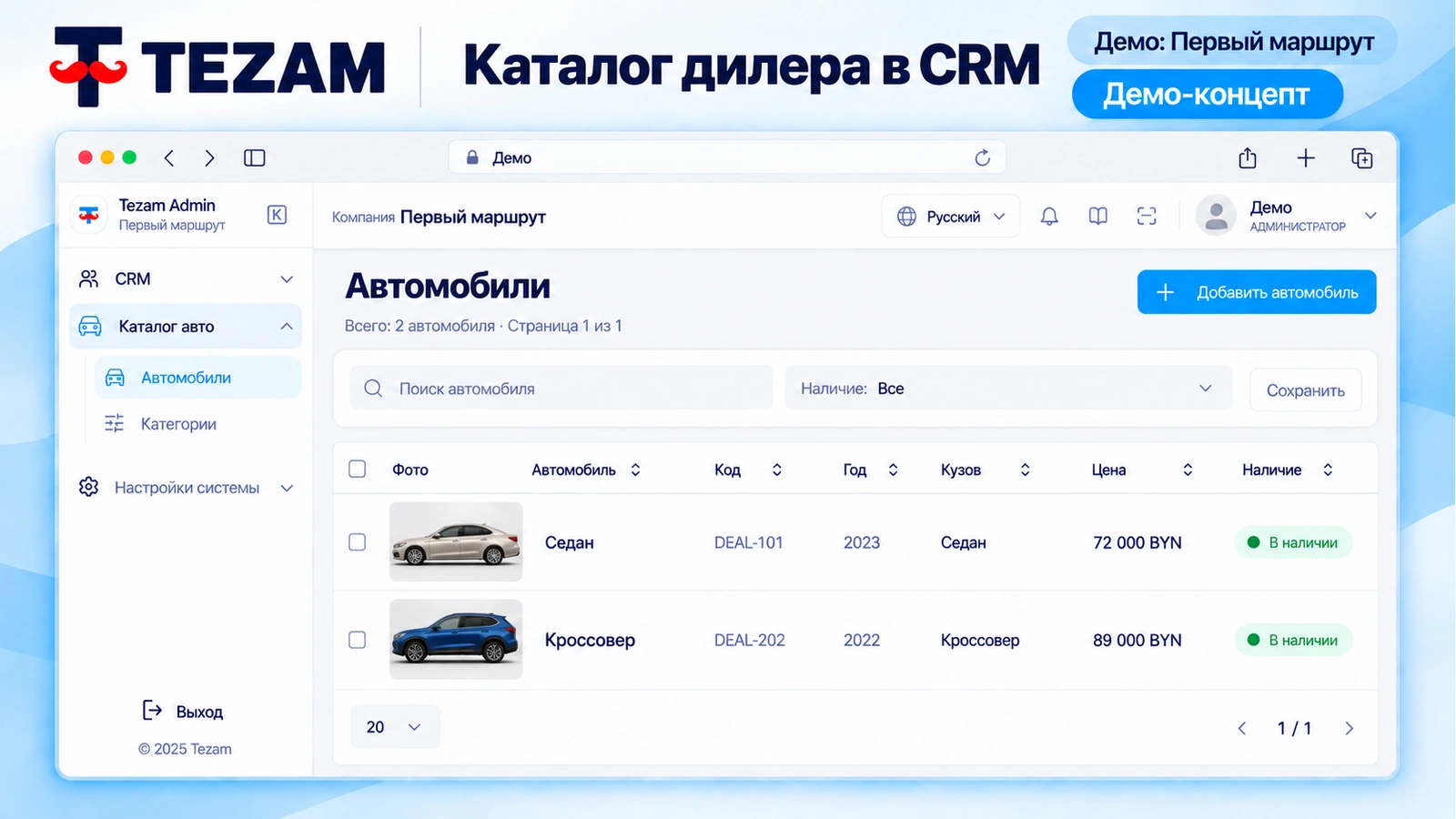This screenshot has height=819, width=1456.
Task: Focus the Поиск автомобиля search field
Action: point(561,389)
